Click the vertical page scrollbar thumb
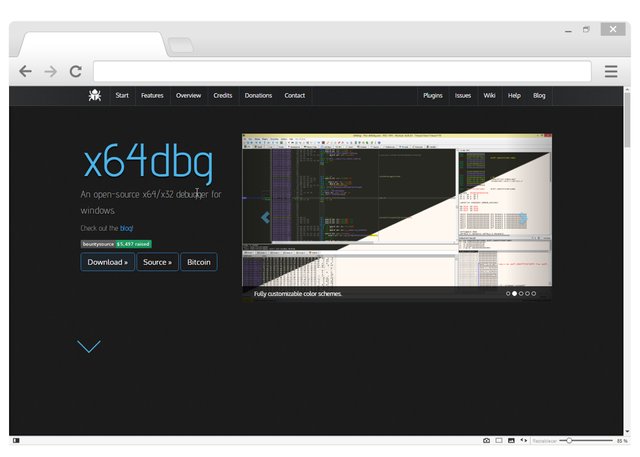The width and height of the screenshot is (640, 457). coord(627,120)
